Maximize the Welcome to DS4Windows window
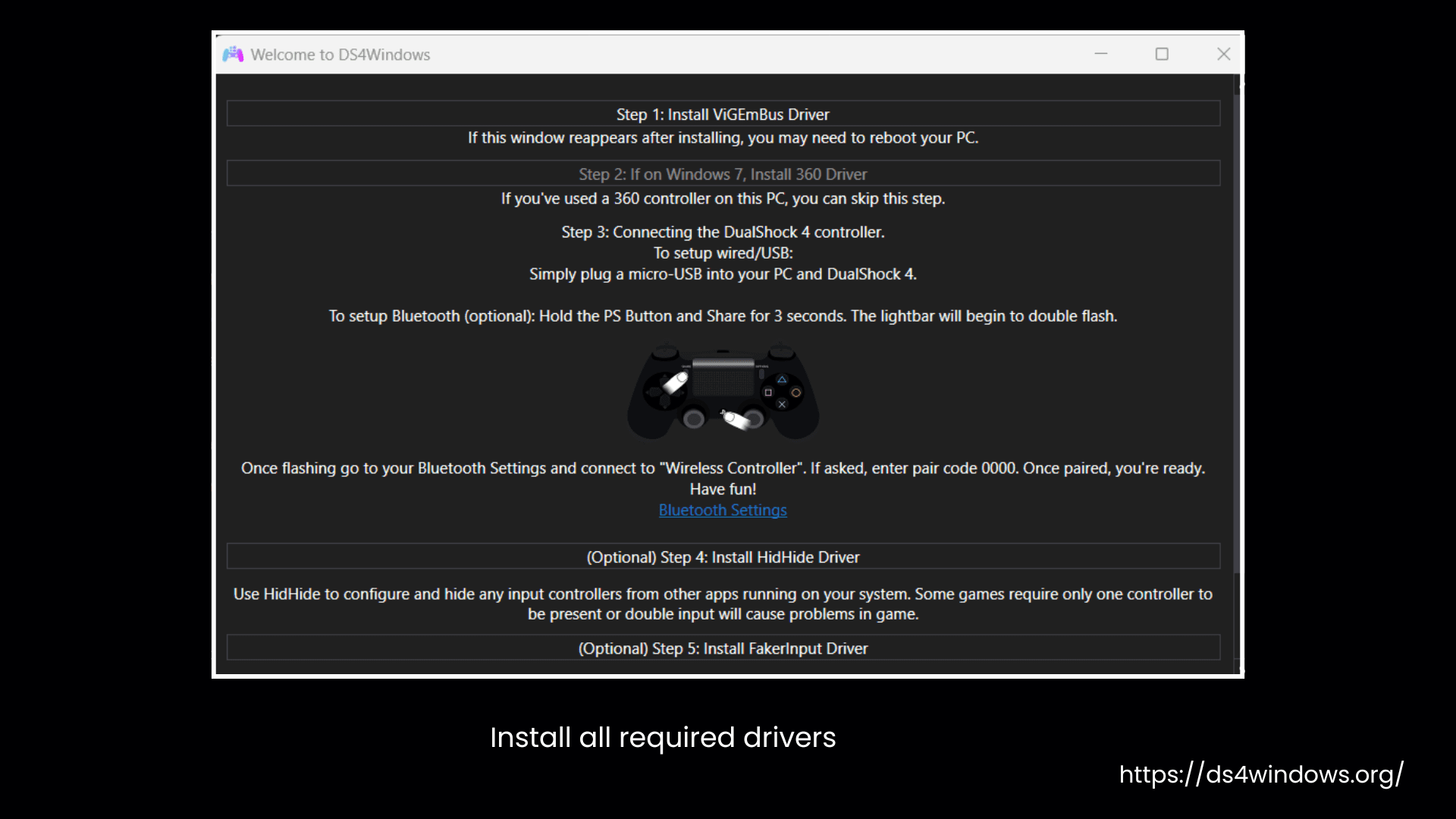The height and width of the screenshot is (819, 1456). tap(1162, 54)
